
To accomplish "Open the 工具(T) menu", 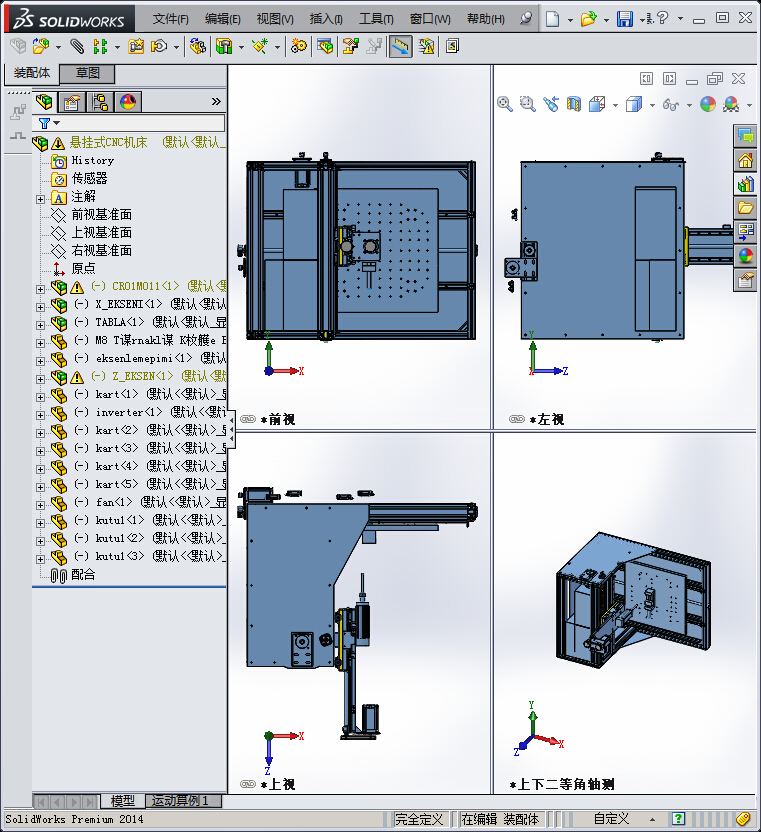I will point(376,19).
